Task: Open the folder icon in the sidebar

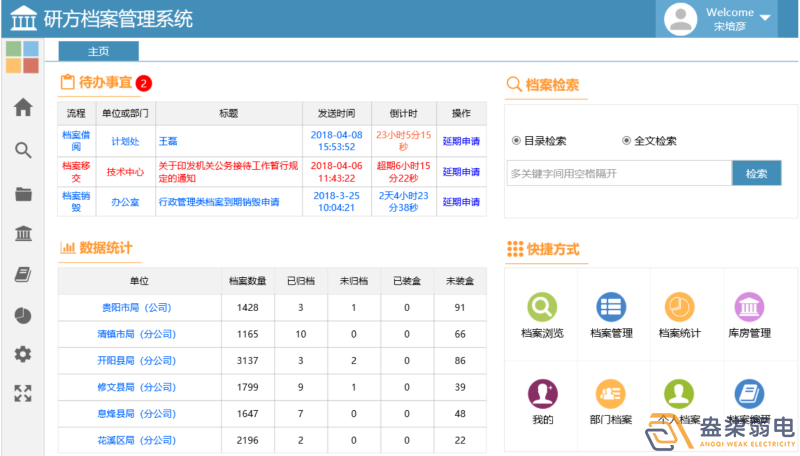Action: coord(22,193)
